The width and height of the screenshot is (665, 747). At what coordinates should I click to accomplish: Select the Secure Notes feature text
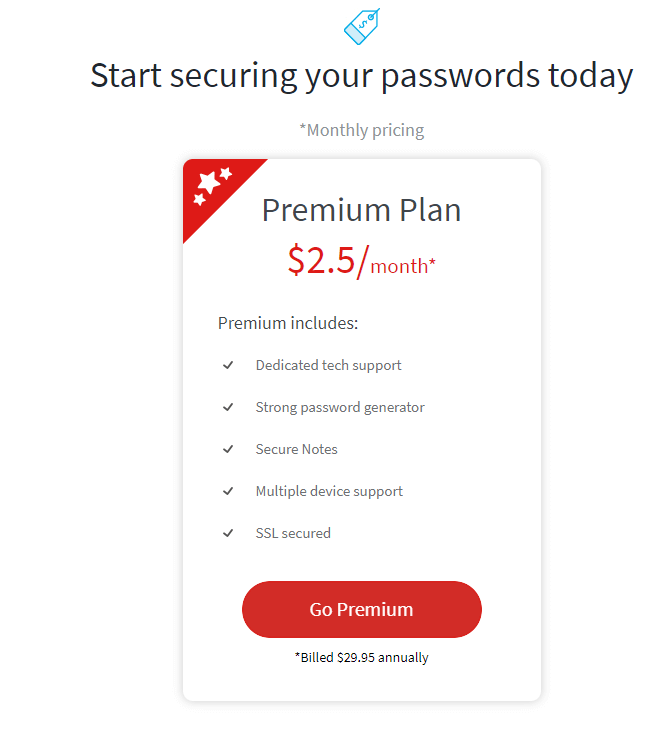(x=296, y=449)
